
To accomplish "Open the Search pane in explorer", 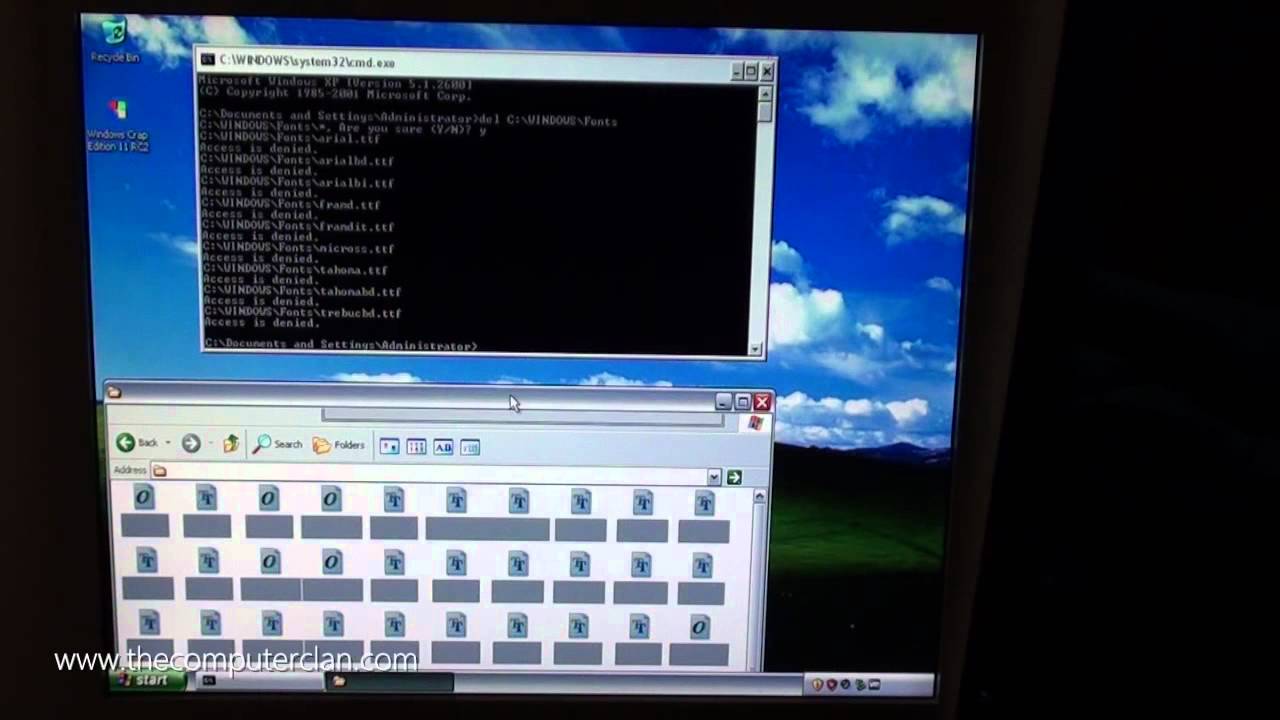I will (278, 445).
